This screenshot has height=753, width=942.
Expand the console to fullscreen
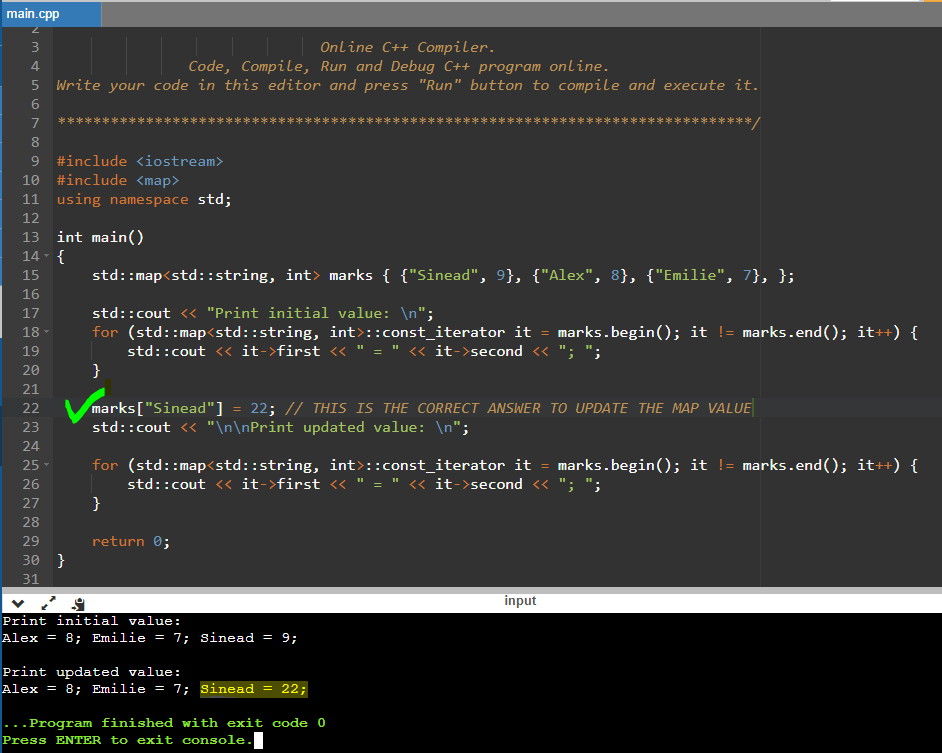[x=48, y=603]
